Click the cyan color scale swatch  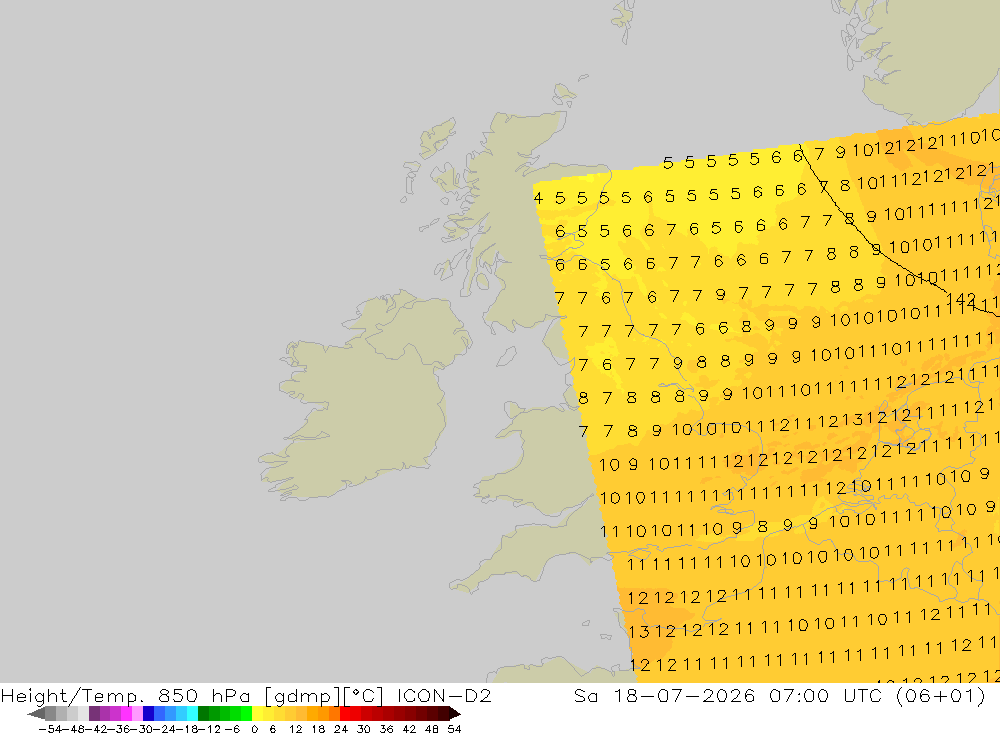pyautogui.click(x=191, y=713)
